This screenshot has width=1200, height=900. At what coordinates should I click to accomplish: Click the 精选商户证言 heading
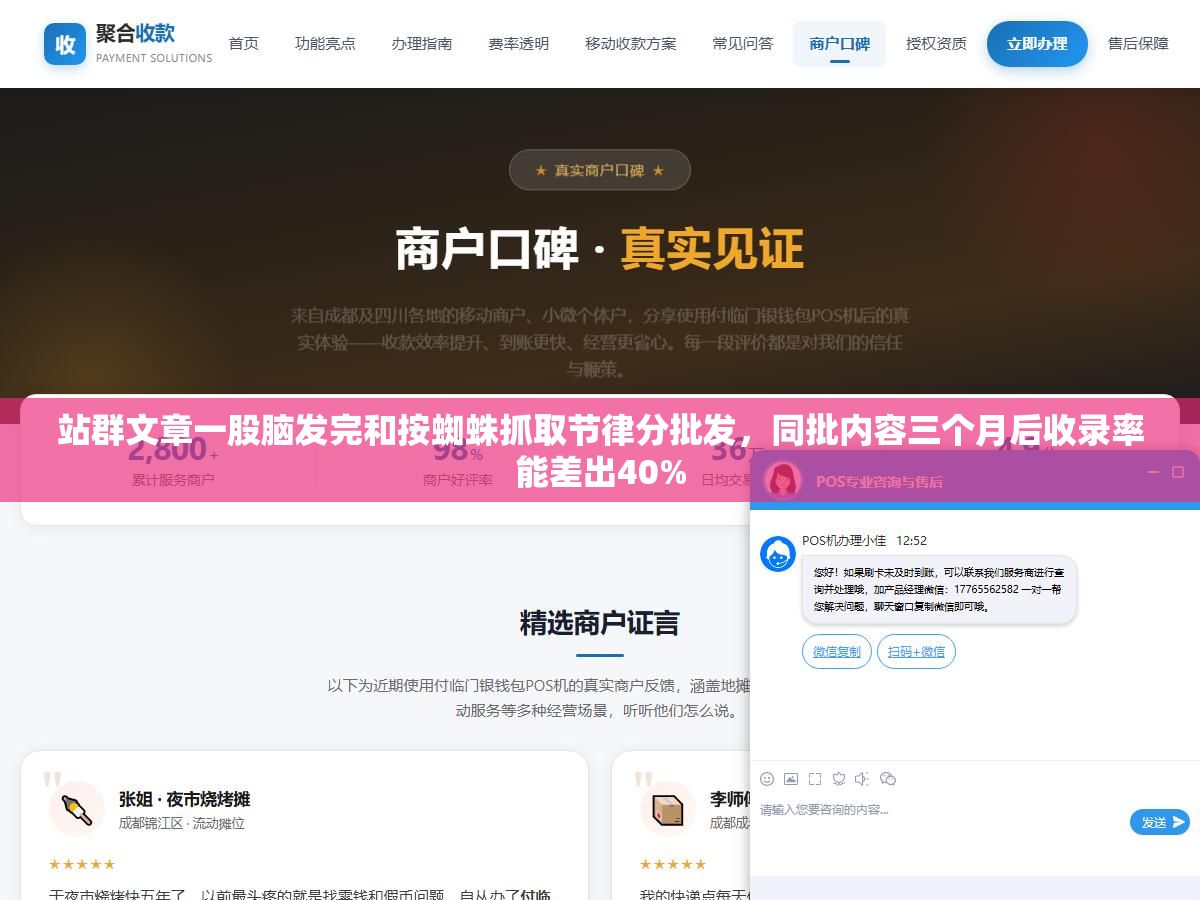[600, 623]
